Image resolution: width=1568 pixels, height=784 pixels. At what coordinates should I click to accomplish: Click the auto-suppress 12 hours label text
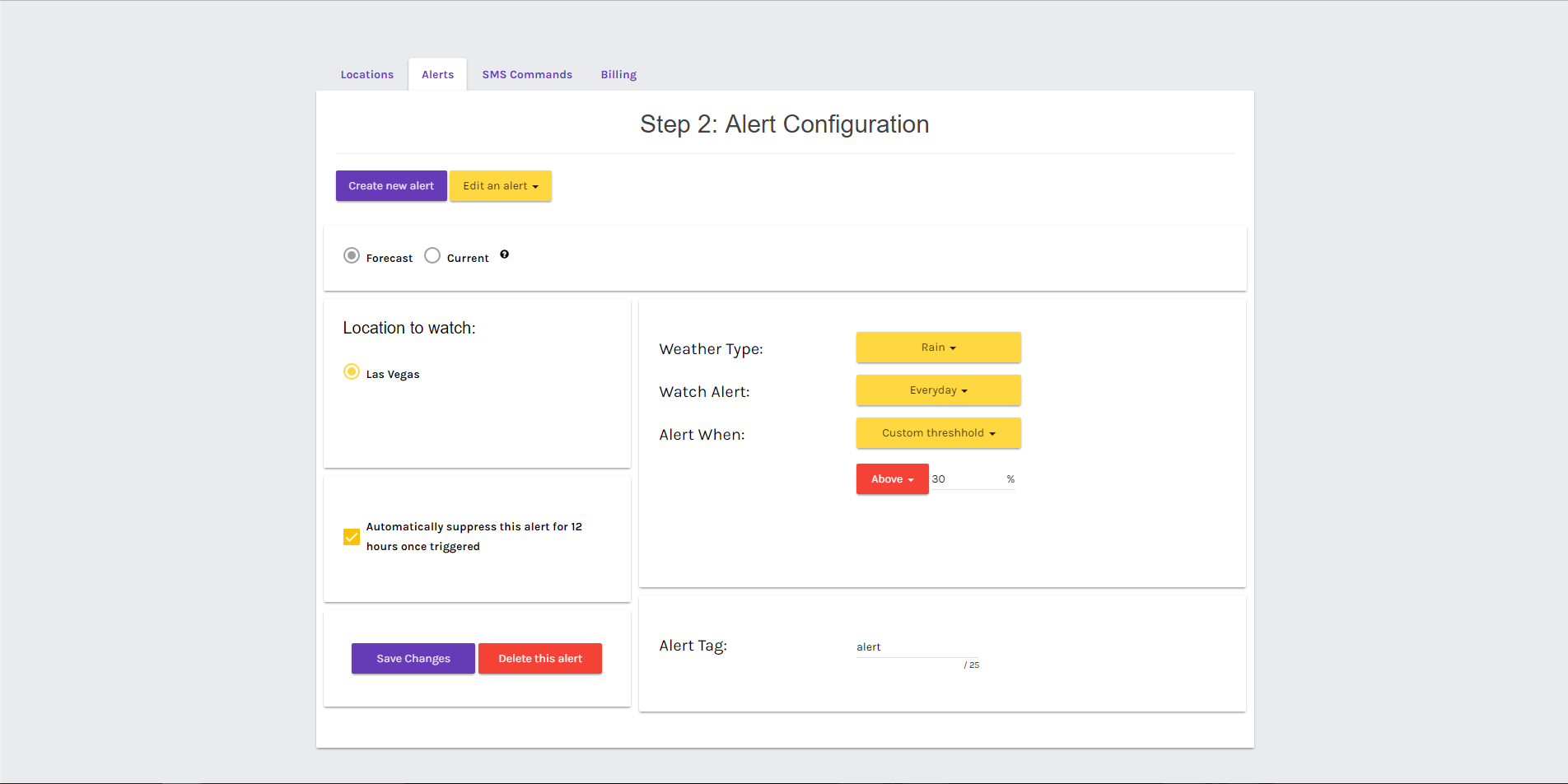point(474,537)
